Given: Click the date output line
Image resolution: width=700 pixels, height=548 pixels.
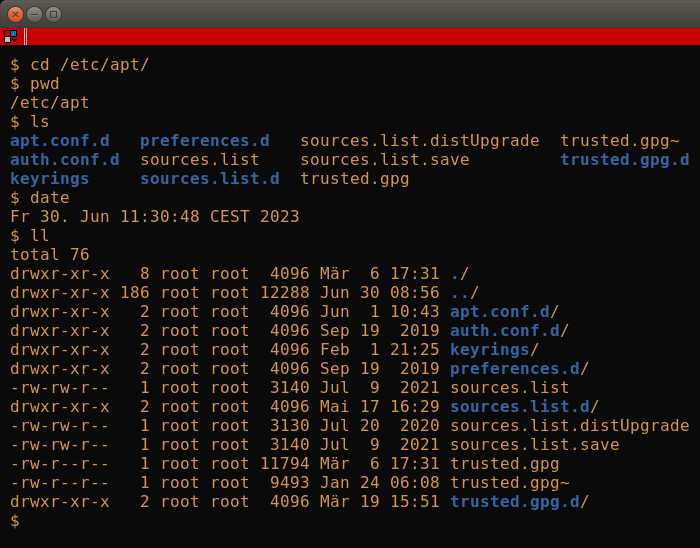Looking at the screenshot, I should point(154,216).
